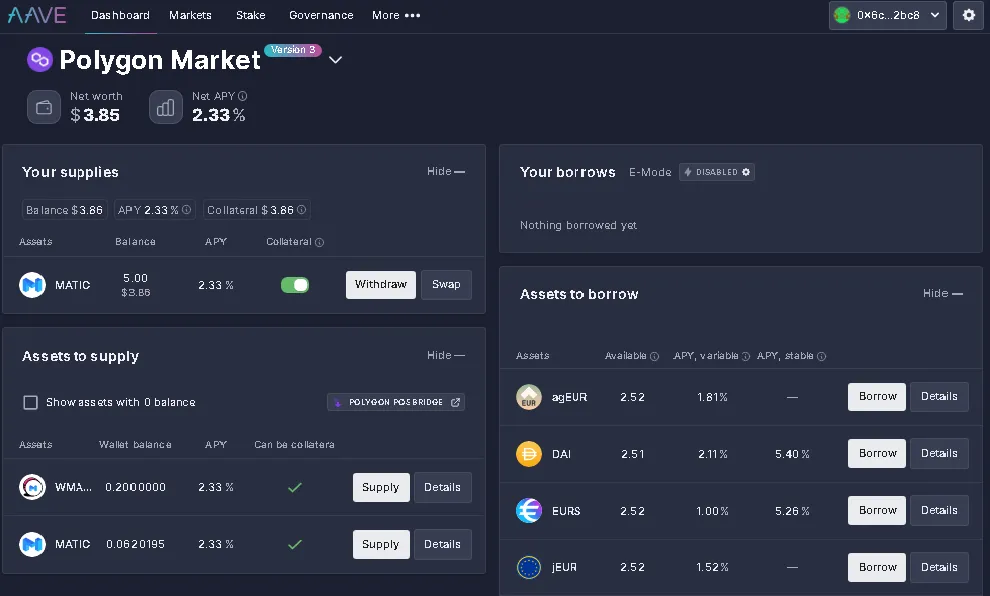
Task: Click the green wallet avatar icon
Action: [x=842, y=15]
